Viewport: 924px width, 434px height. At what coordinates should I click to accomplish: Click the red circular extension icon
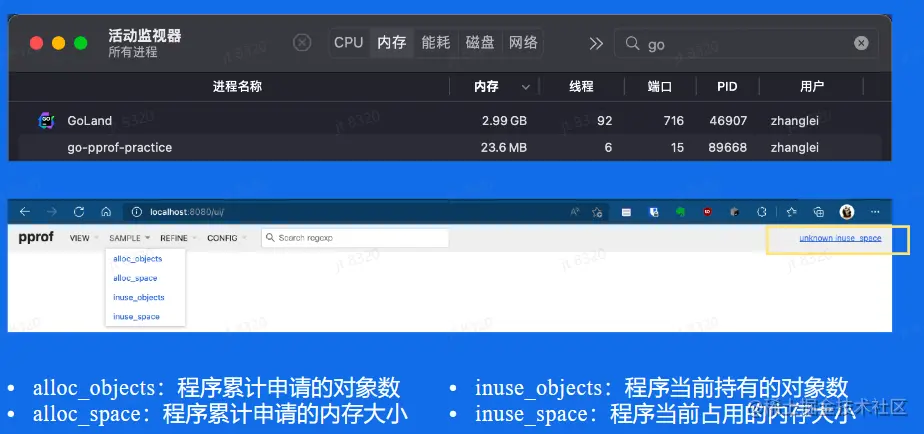pyautogui.click(x=708, y=212)
